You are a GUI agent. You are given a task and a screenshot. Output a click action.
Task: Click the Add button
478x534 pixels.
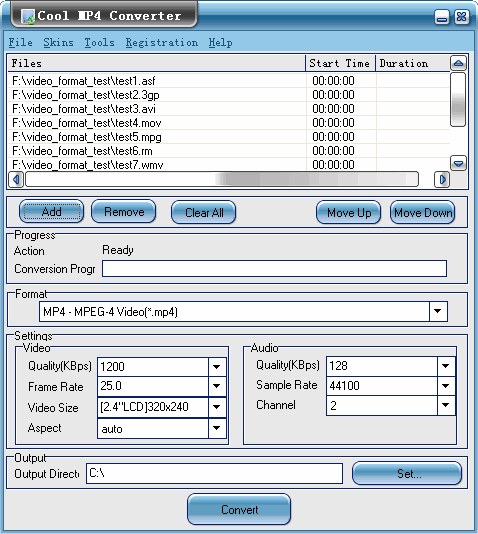click(x=51, y=211)
